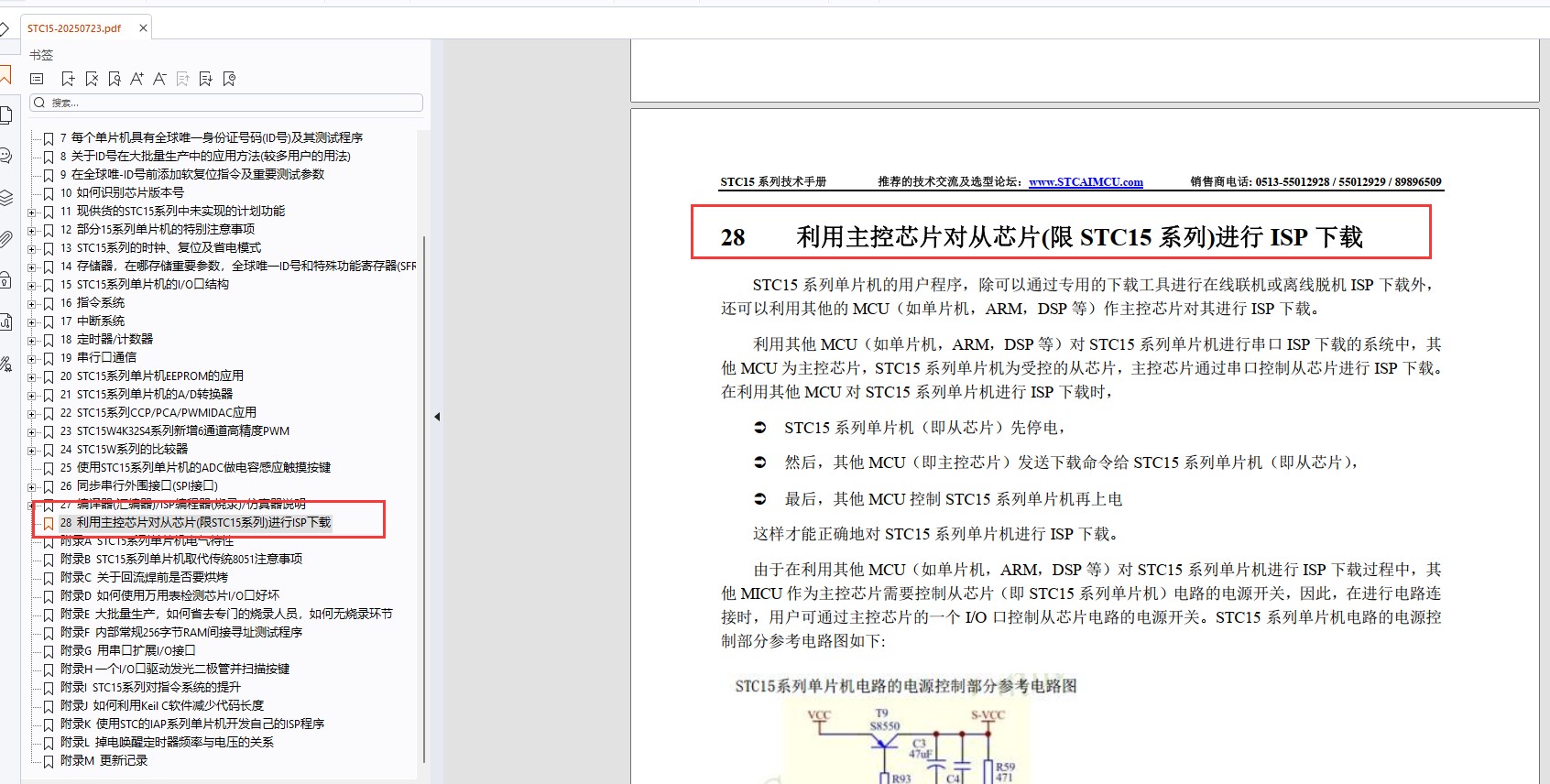The image size is (1550, 784).
Task: Click the bookmark icon with the circular badge
Action: (229, 80)
